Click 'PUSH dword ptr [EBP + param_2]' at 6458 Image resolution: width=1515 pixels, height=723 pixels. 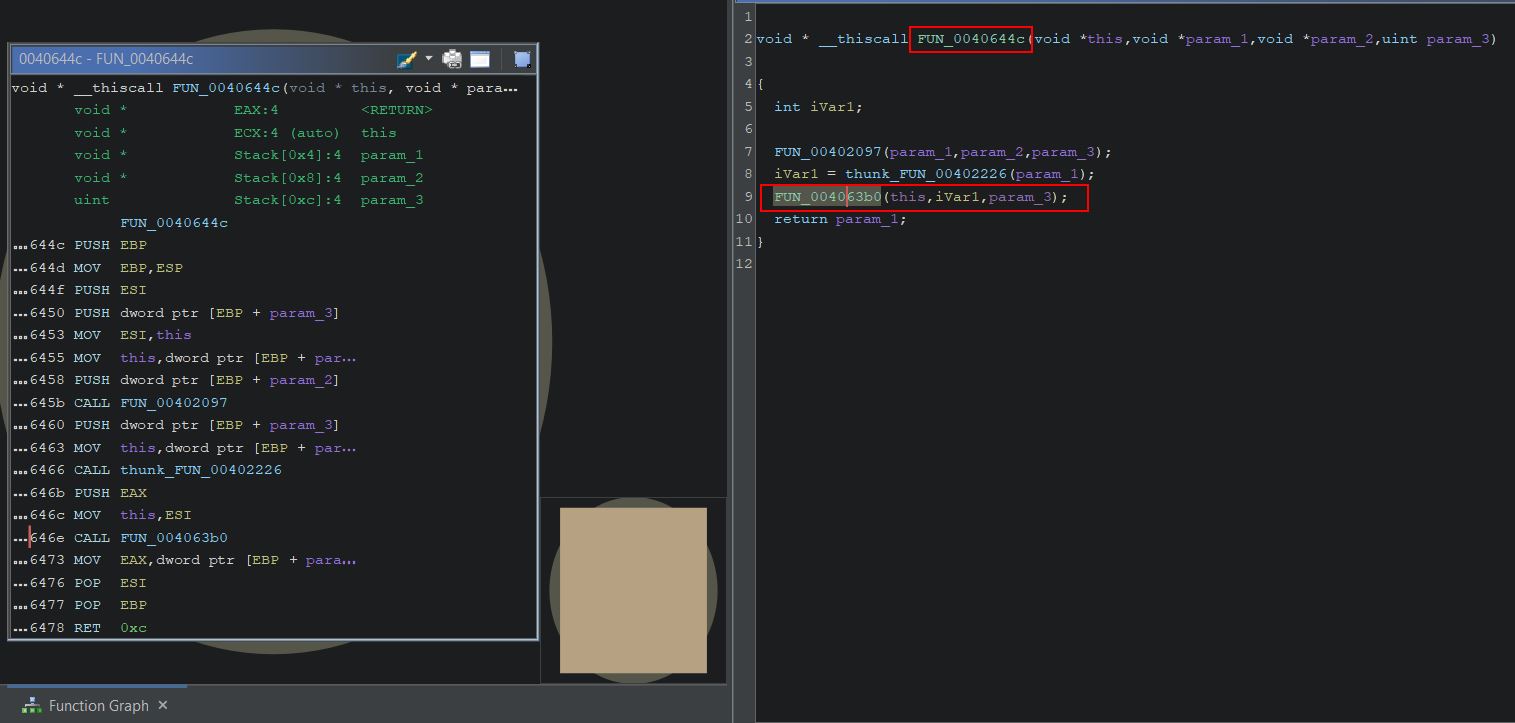(207, 380)
